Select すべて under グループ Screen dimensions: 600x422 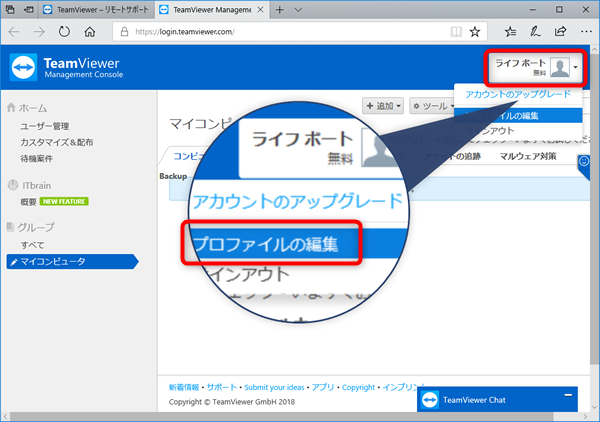tap(33, 245)
